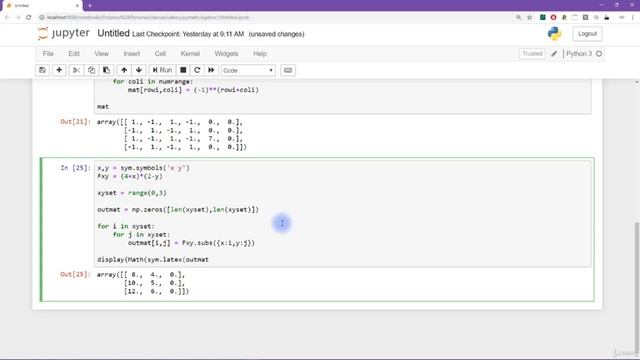Click the outmat[i,j] = Fxy.subs line
Screen dimensions: 640x360
191,243
